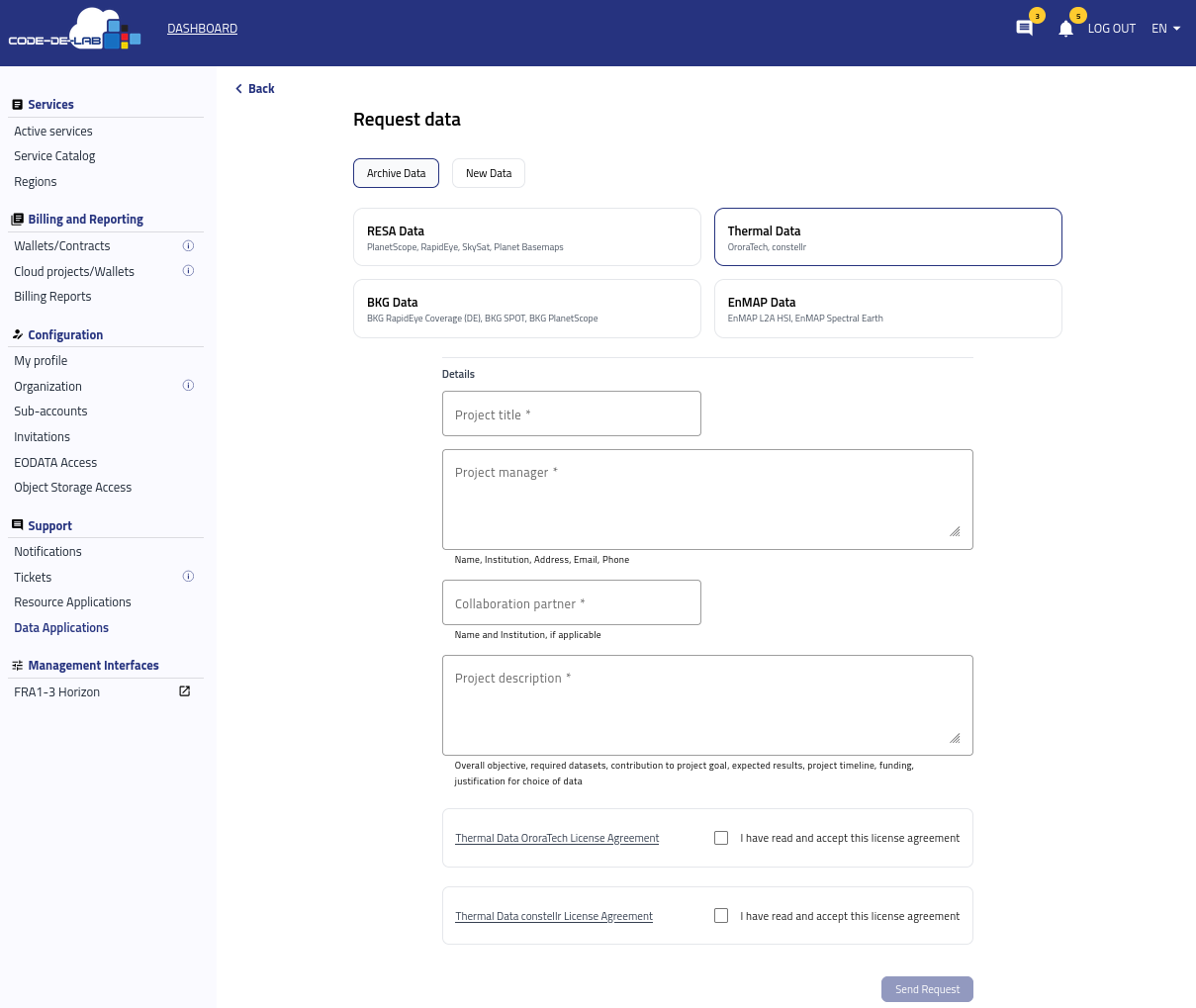
Task: Click the Management Interfaces section icon
Action: [17, 666]
